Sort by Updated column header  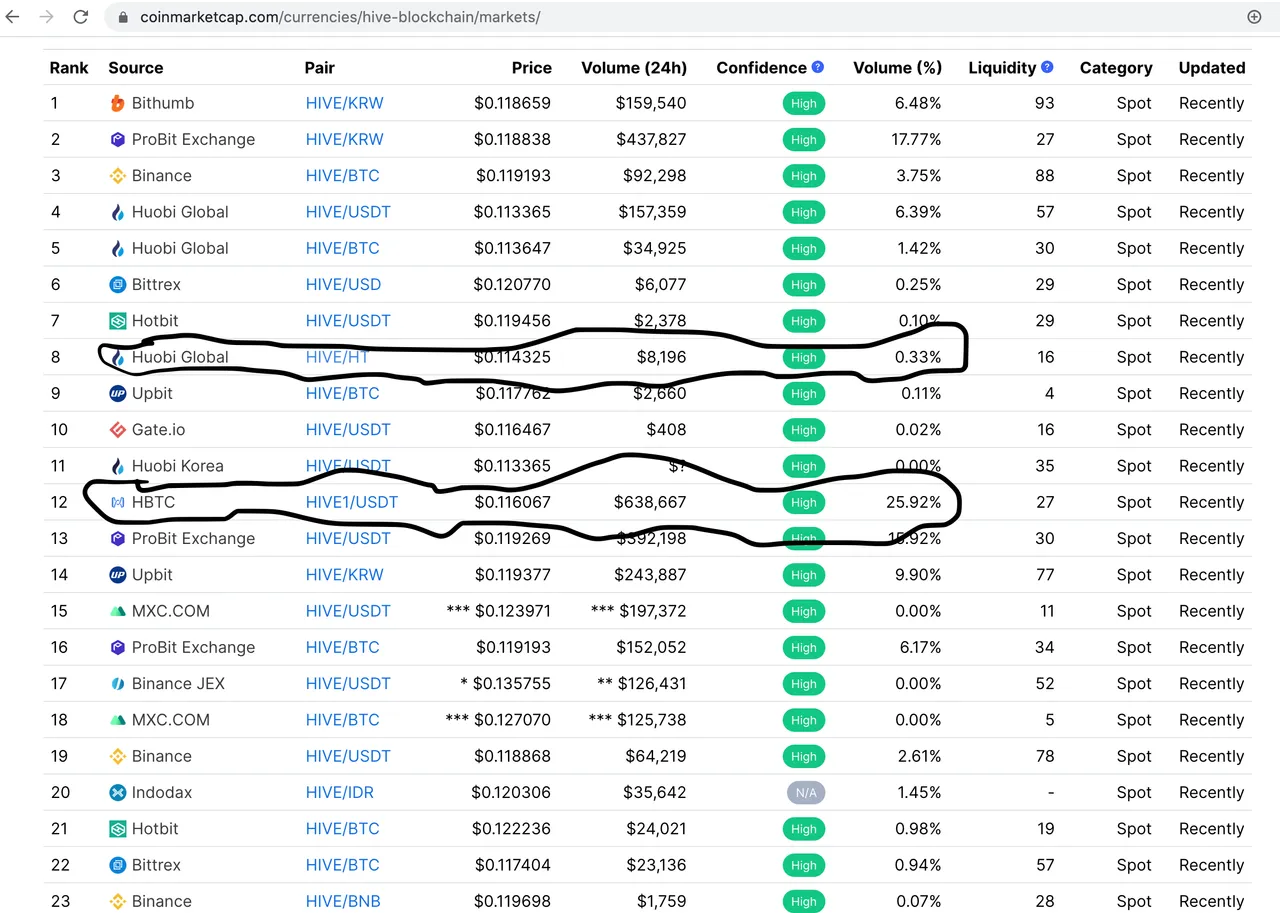(x=1211, y=68)
